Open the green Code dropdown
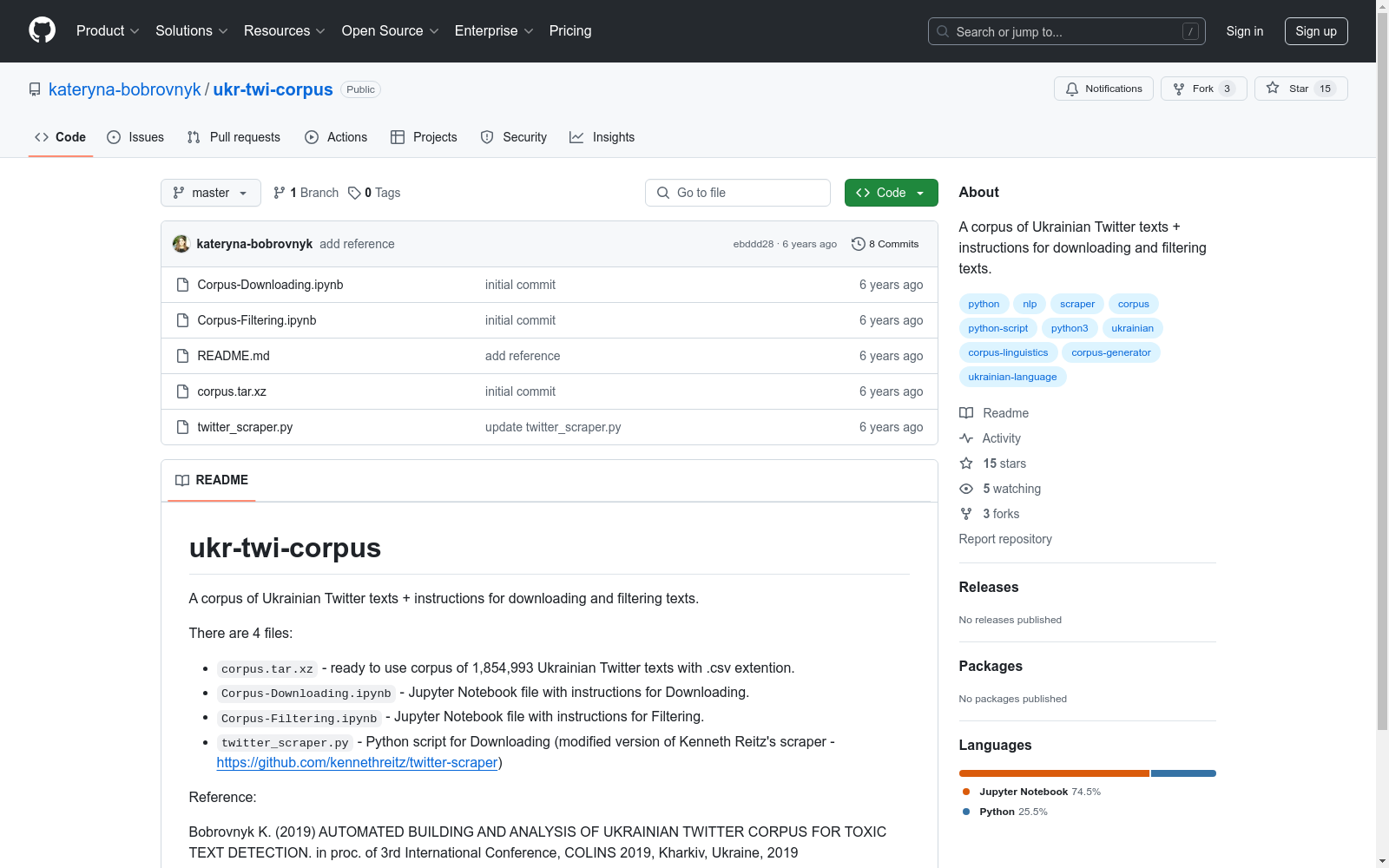Image resolution: width=1389 pixels, height=868 pixels. pos(891,193)
